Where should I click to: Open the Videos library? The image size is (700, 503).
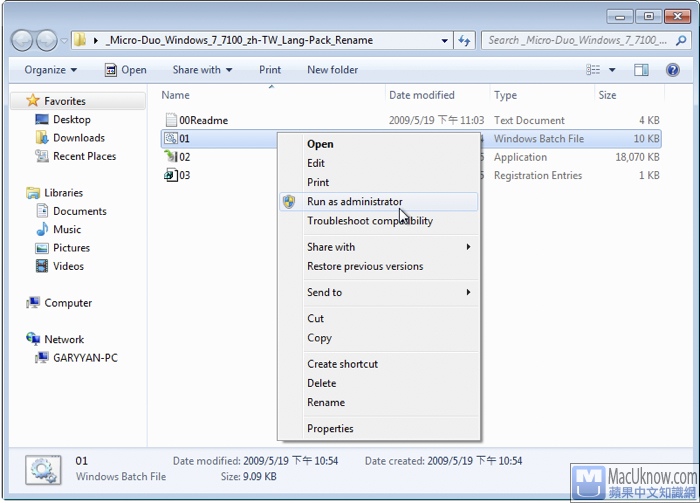[68, 266]
